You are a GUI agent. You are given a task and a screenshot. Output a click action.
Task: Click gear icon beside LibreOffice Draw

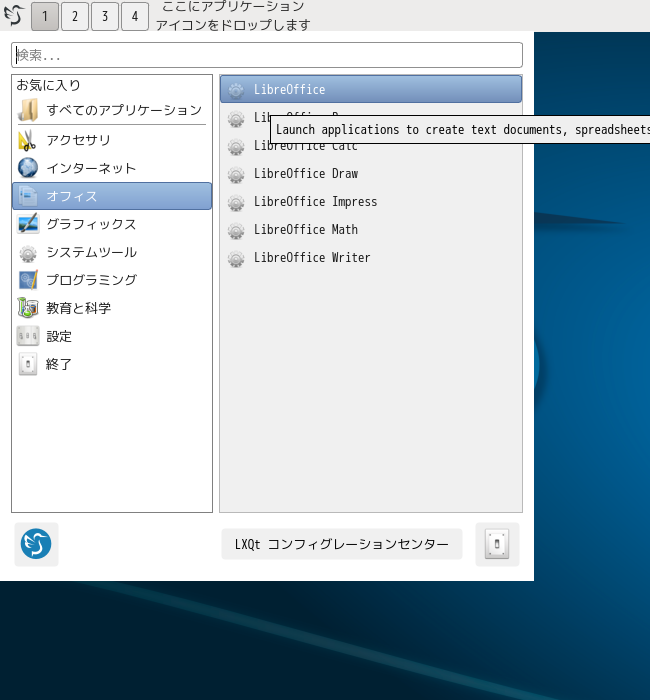(236, 175)
